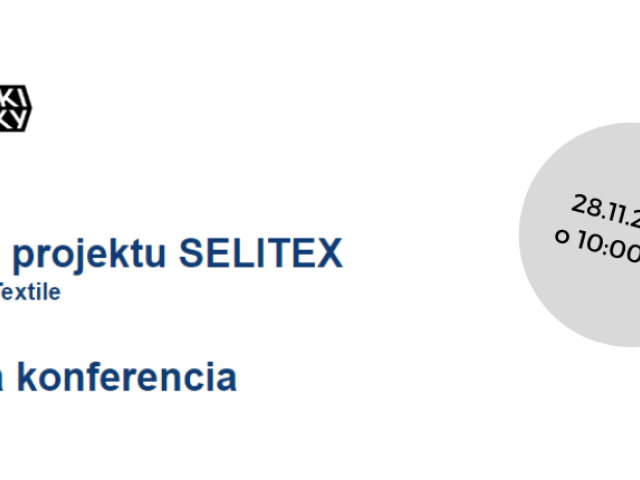Select the word 'projektu' in heading

(x=89, y=255)
